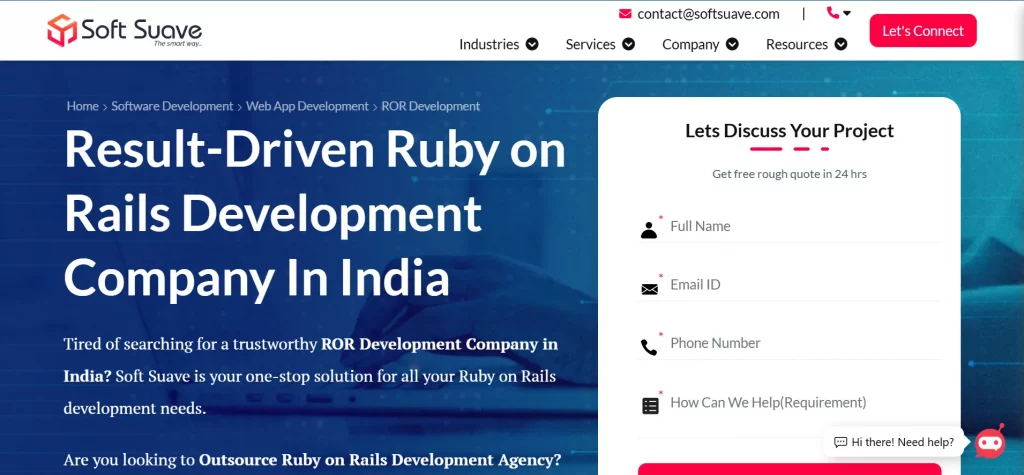Viewport: 1024px width, 475px height.
Task: Focus the Email ID input field
Action: 800,285
